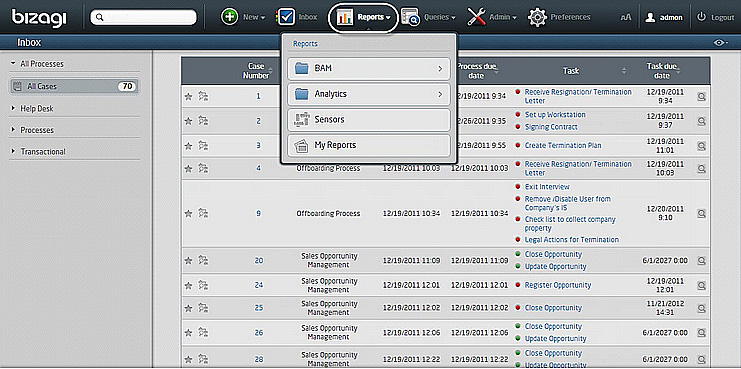Viewport: 741px width, 369px height.
Task: Sort by Task due date header
Action: 662,71
